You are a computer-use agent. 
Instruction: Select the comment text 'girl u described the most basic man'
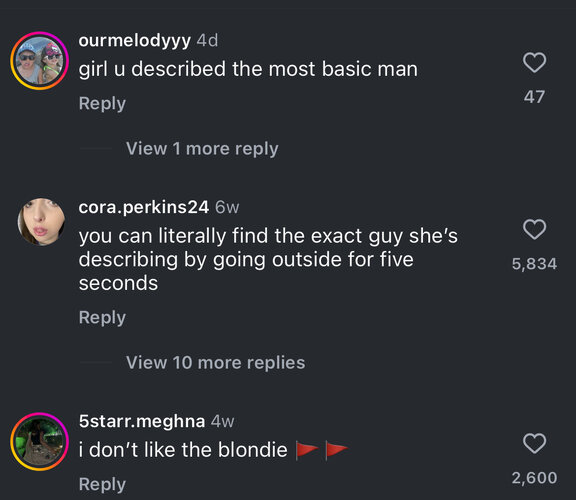pyautogui.click(x=248, y=69)
